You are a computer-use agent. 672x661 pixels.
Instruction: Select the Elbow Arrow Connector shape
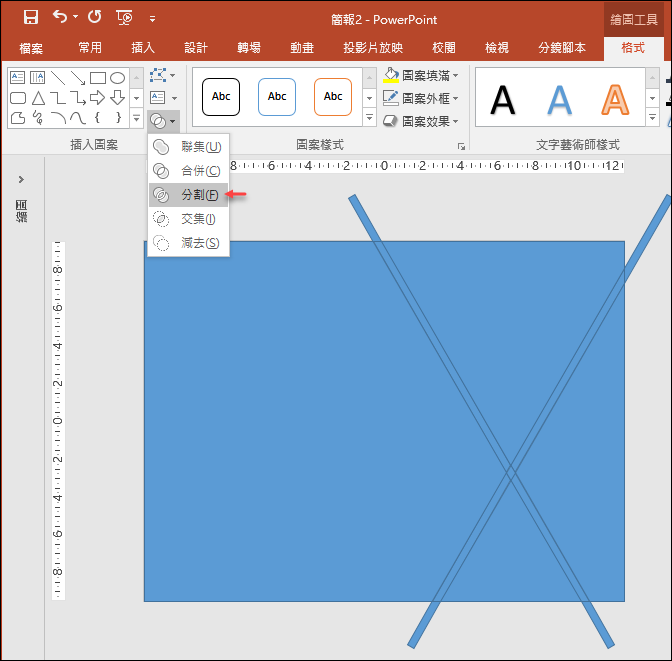tap(78, 98)
